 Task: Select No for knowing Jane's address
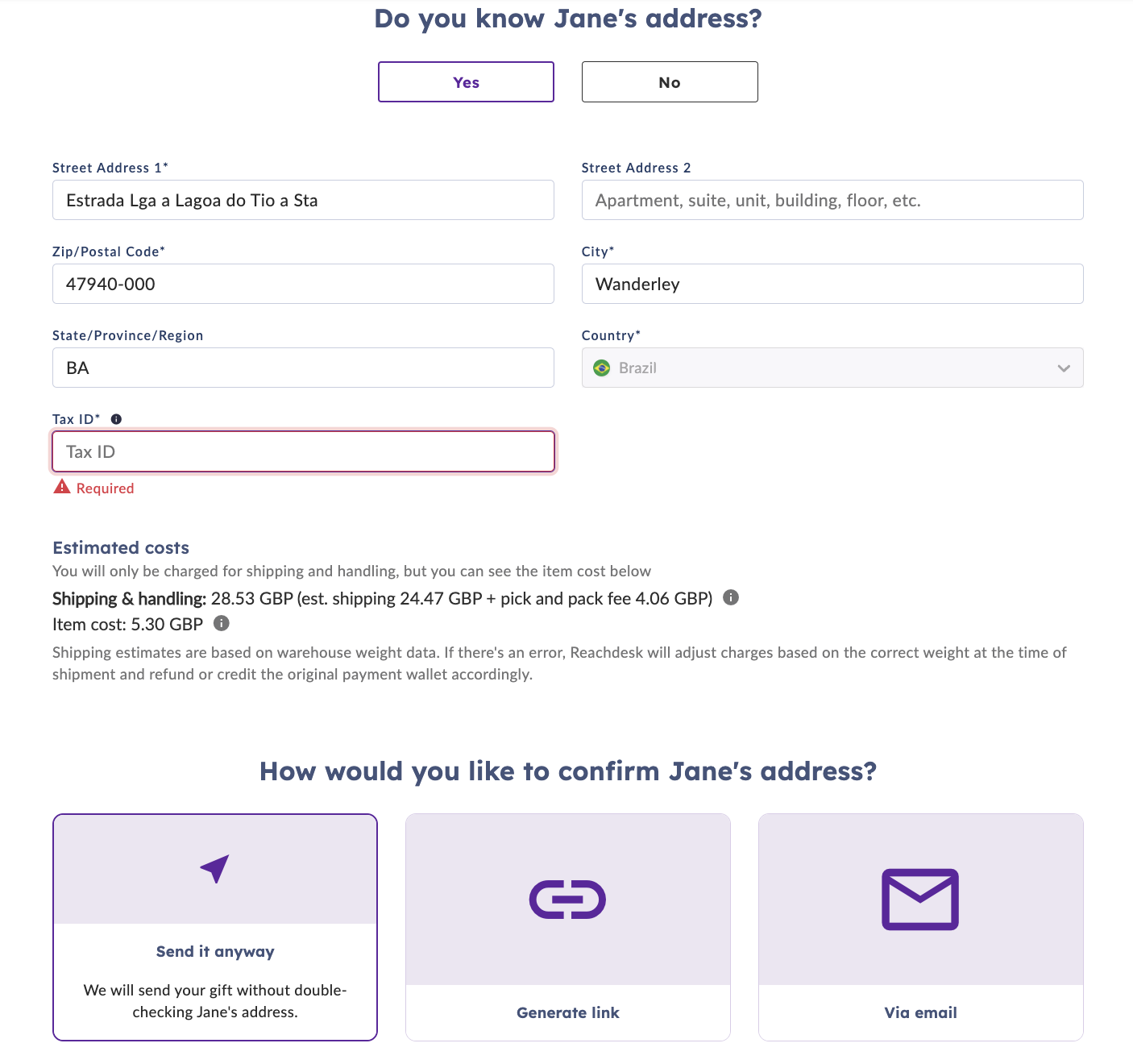(670, 82)
